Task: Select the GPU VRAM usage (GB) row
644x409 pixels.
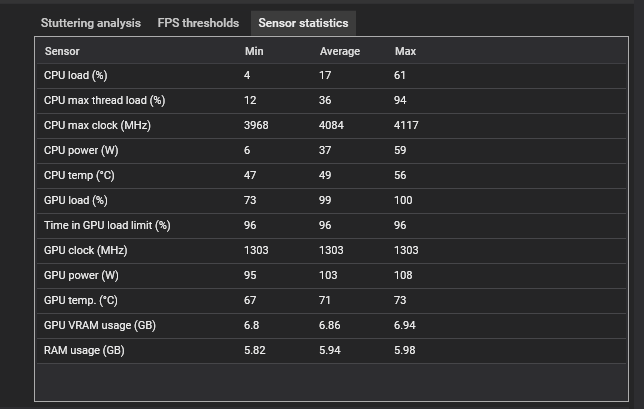Action: [x=331, y=326]
